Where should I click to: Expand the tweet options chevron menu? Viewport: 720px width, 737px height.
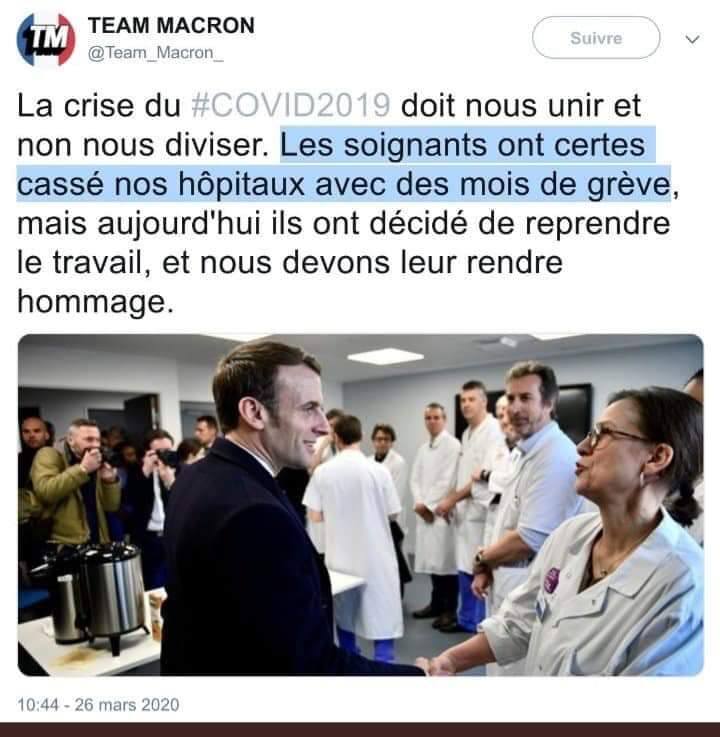pos(692,39)
